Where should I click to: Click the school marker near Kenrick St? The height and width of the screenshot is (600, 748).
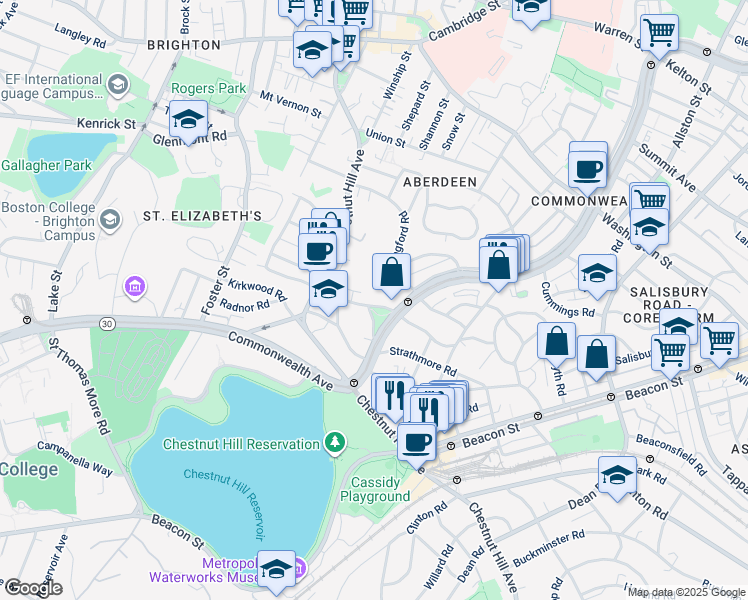point(188,120)
